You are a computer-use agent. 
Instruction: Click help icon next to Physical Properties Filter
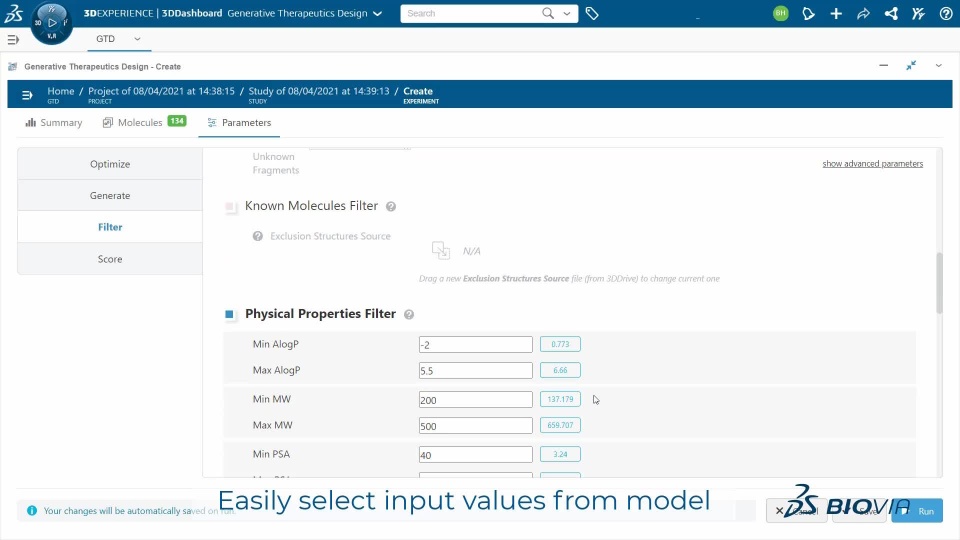[x=409, y=314]
